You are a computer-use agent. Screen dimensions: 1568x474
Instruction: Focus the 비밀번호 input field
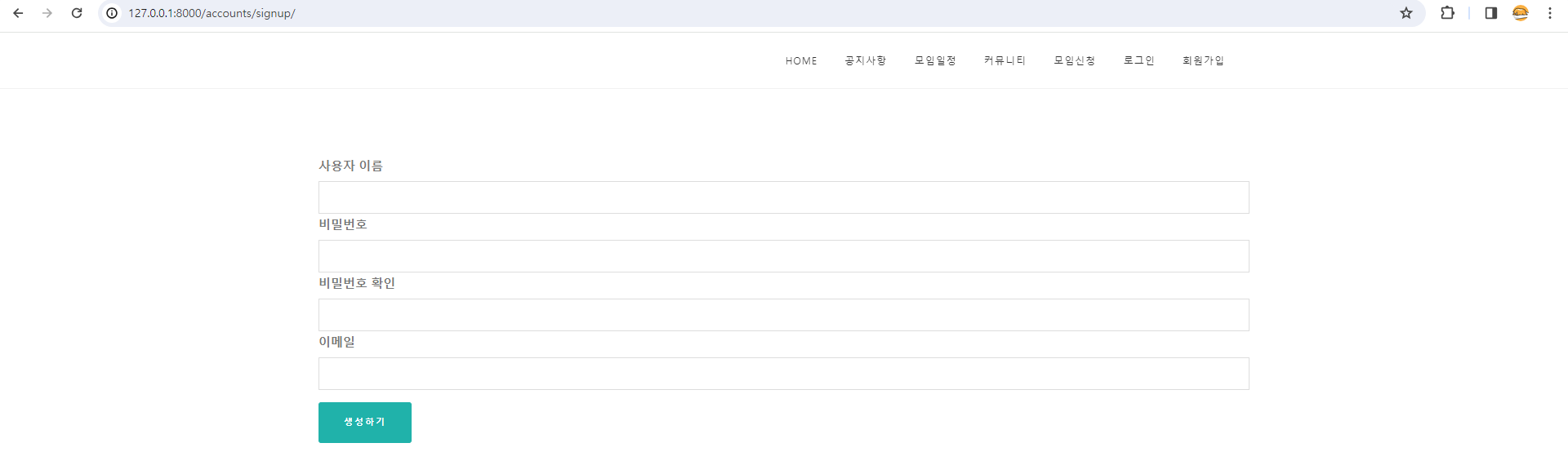tap(783, 256)
